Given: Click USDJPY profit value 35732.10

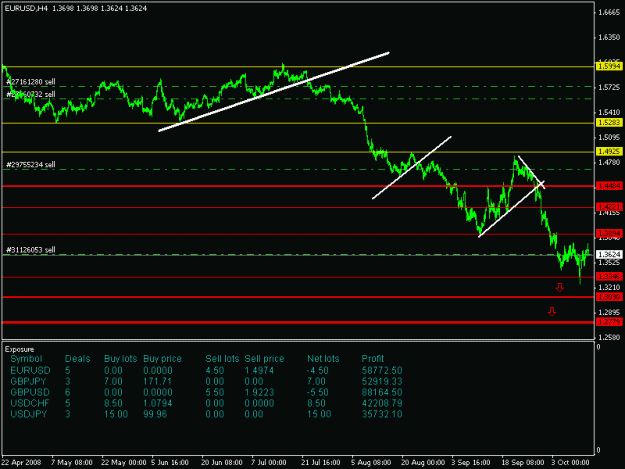Looking at the screenshot, I should pyautogui.click(x=382, y=414).
